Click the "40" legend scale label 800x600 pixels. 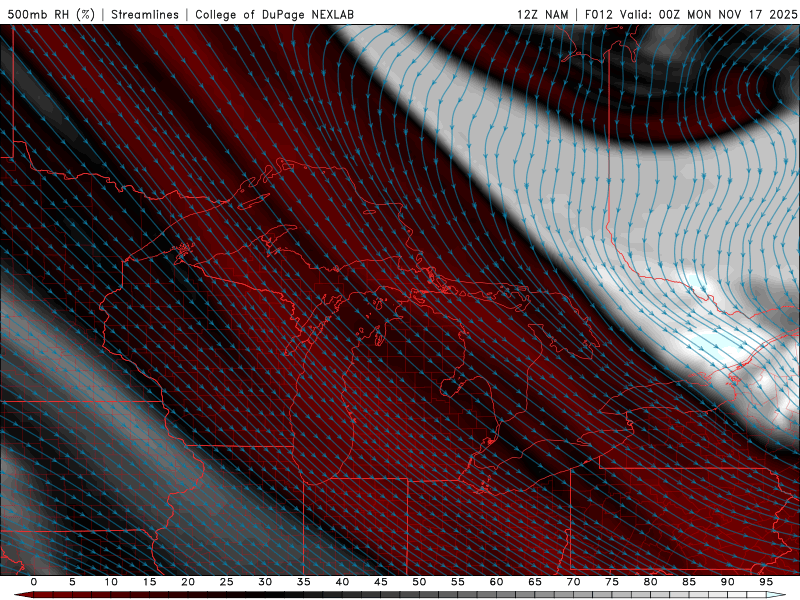pos(342,582)
